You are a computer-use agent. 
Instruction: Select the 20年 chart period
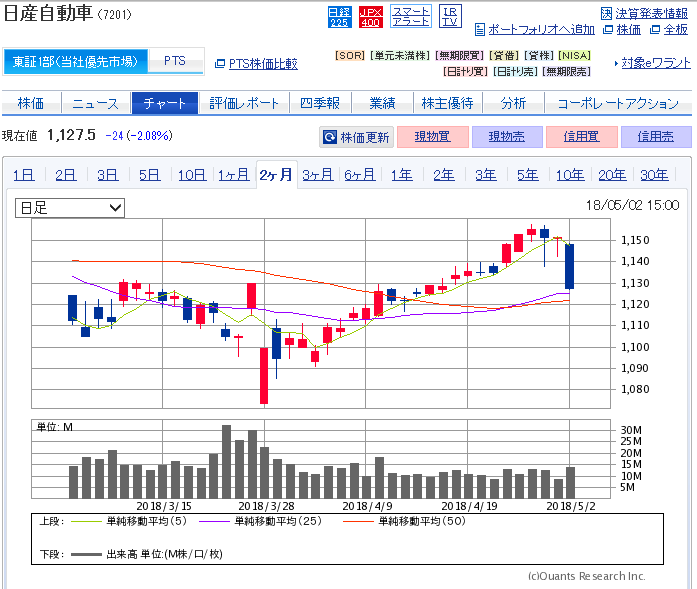(x=612, y=175)
